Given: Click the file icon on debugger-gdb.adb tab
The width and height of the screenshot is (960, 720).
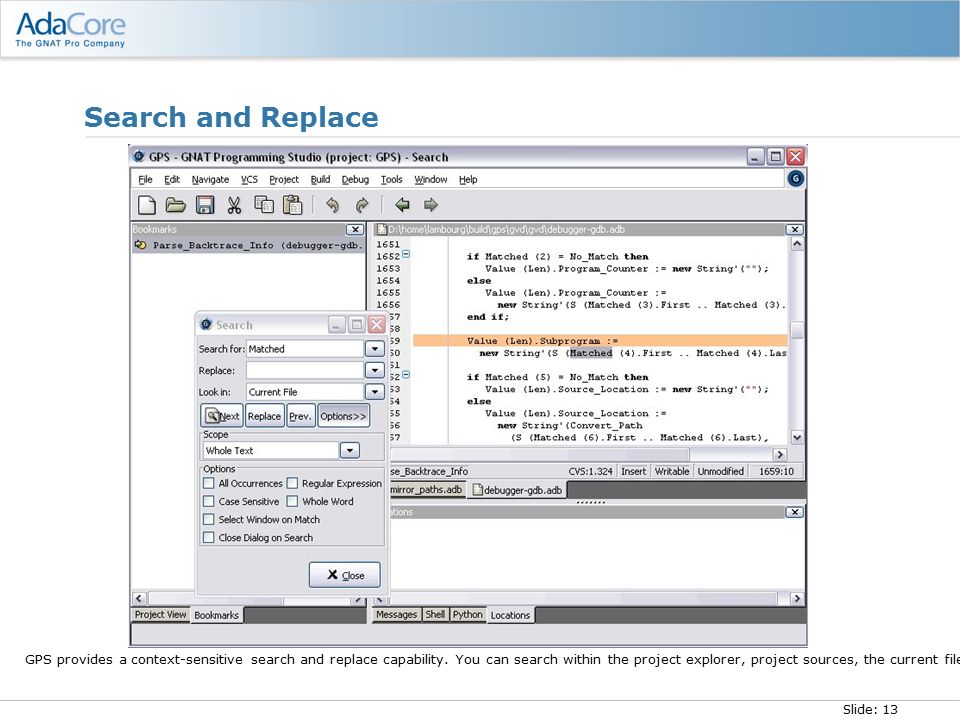Looking at the screenshot, I should (x=477, y=490).
